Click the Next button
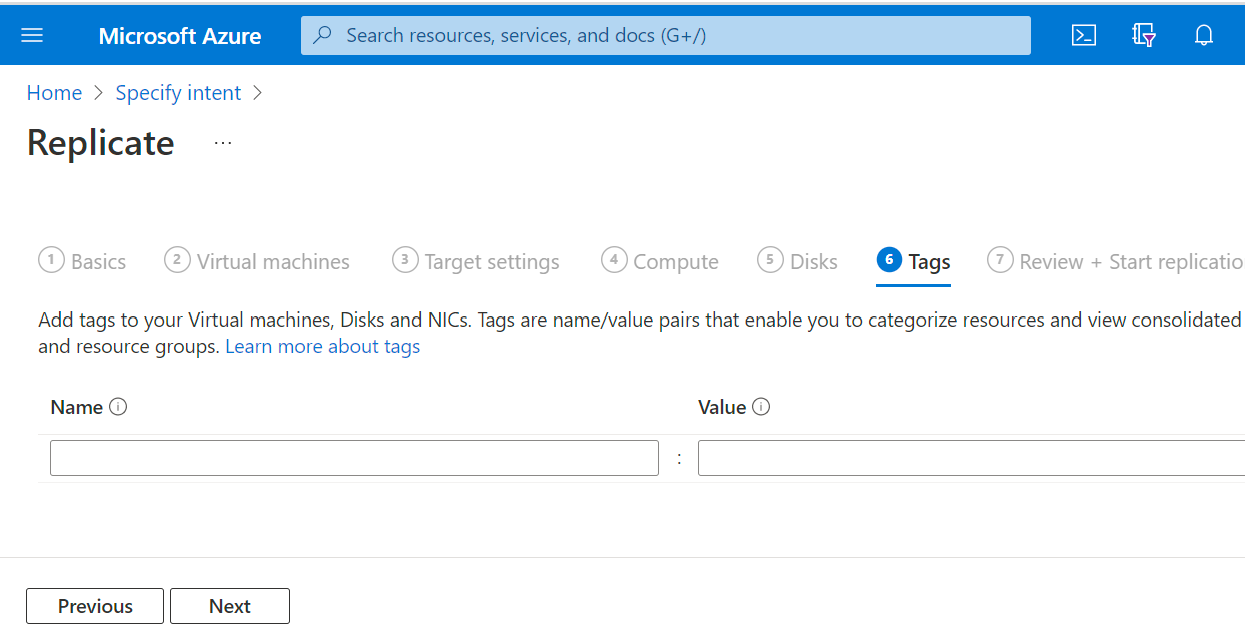1245x633 pixels. [230, 606]
